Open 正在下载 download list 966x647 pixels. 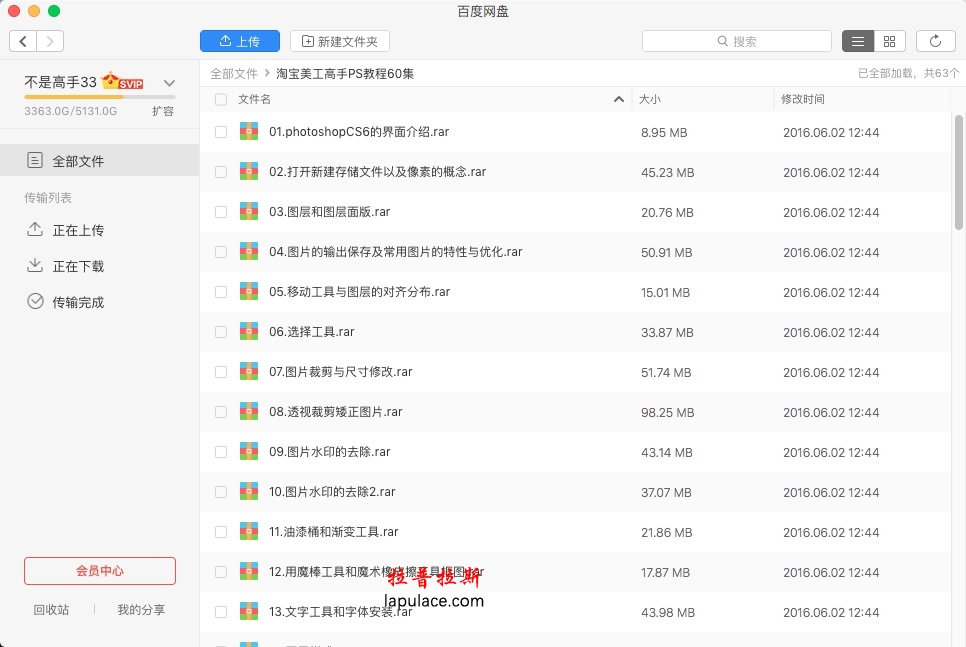click(x=78, y=266)
